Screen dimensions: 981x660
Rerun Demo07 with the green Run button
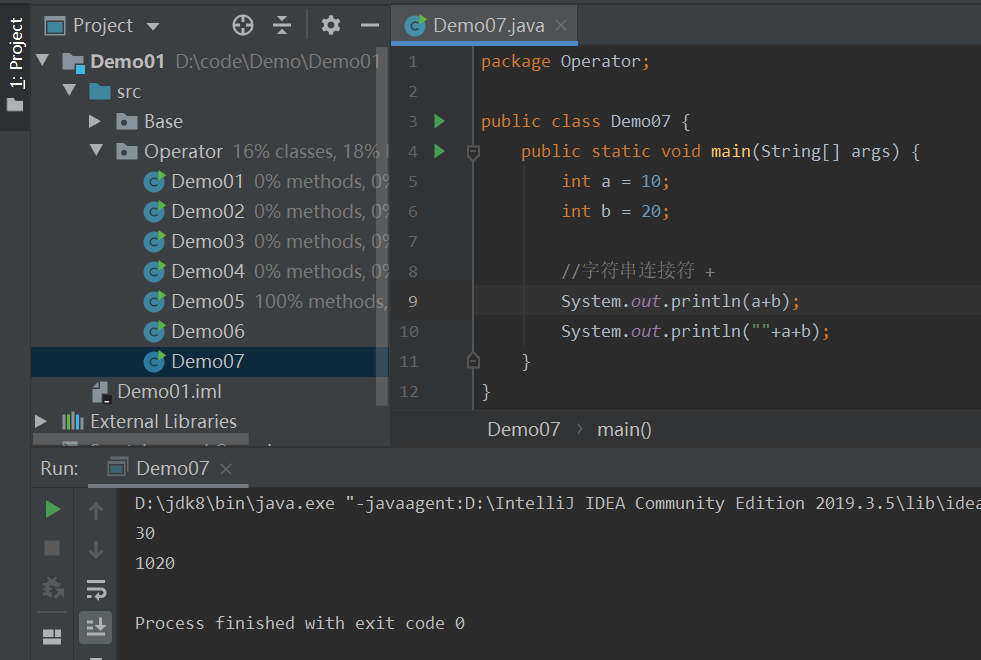[x=53, y=509]
